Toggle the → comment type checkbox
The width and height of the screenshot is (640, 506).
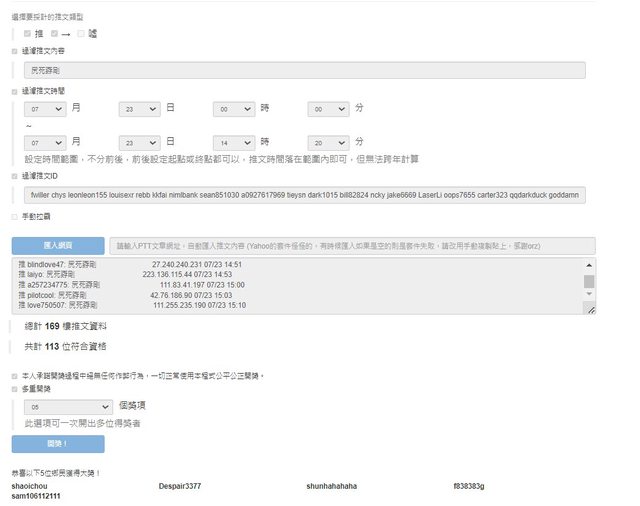[54, 34]
